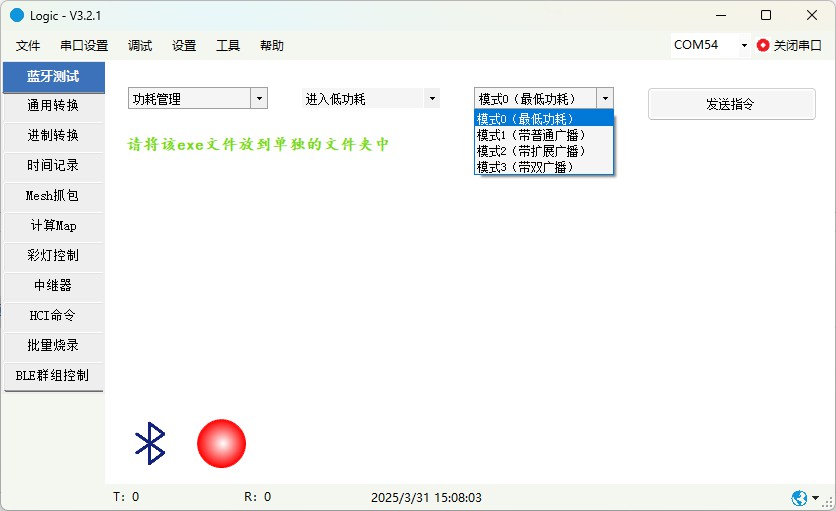836x511 pixels.
Task: Open the 帮助 menu
Action: (x=271, y=46)
